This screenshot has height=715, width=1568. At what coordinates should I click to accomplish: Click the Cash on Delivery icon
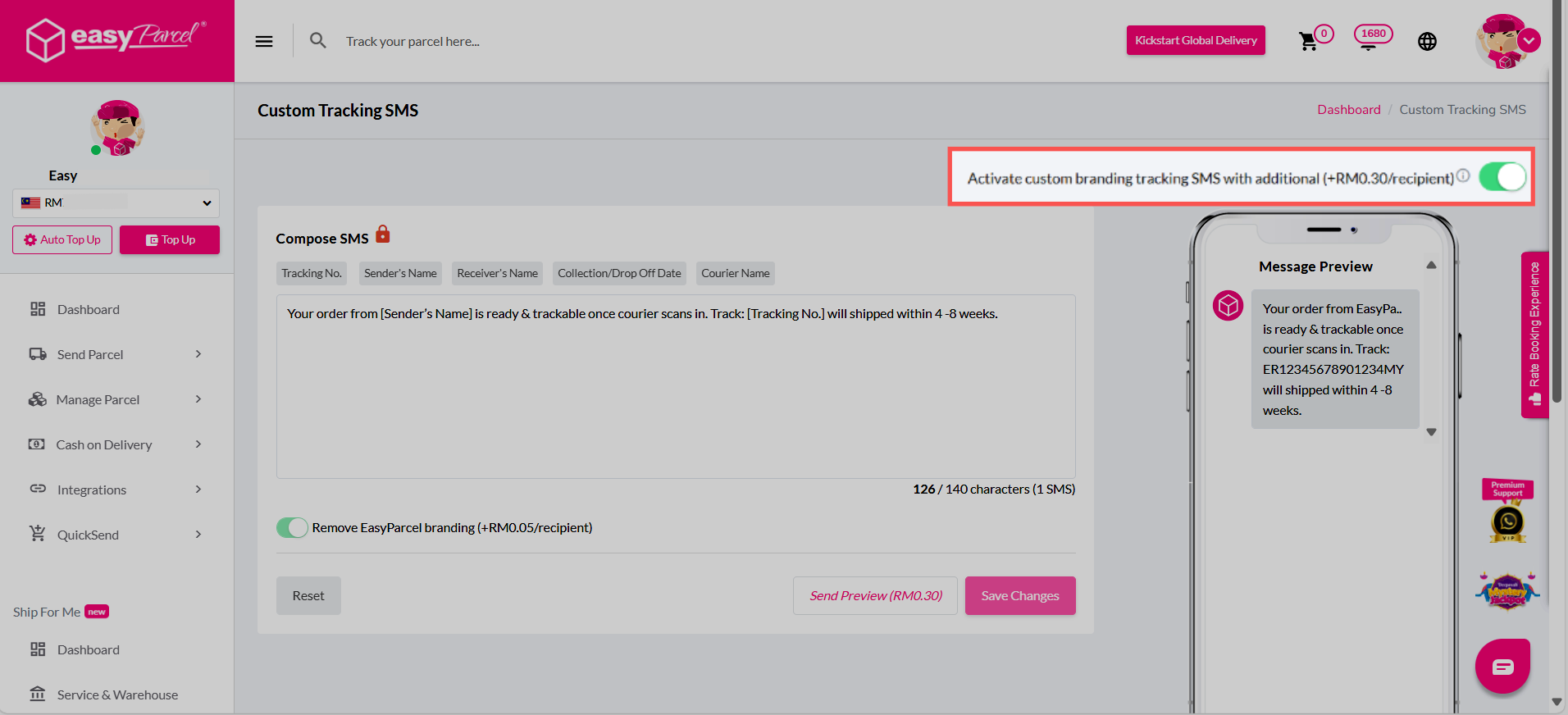tap(37, 444)
